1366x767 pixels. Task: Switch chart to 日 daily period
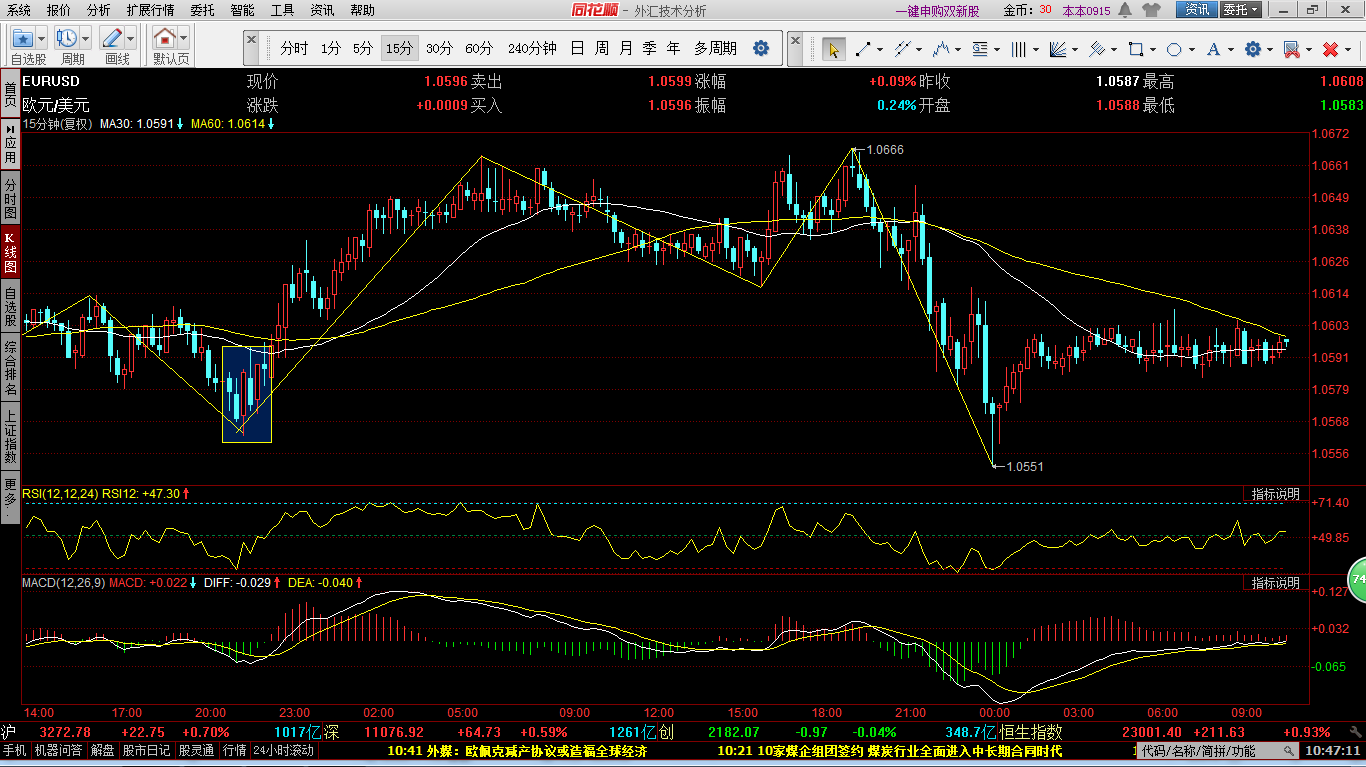pyautogui.click(x=577, y=48)
